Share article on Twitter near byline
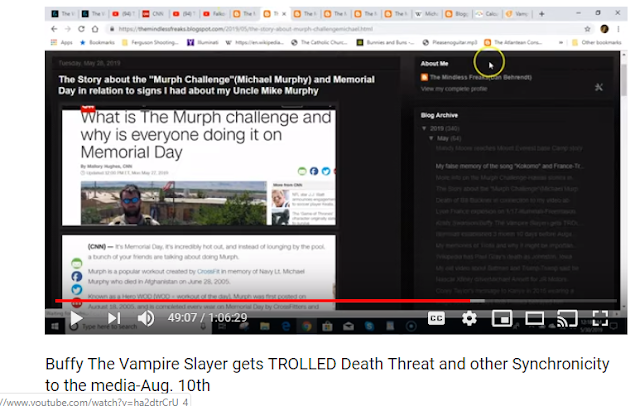Image resolution: width=640 pixels, height=406 pixels. 326,171
